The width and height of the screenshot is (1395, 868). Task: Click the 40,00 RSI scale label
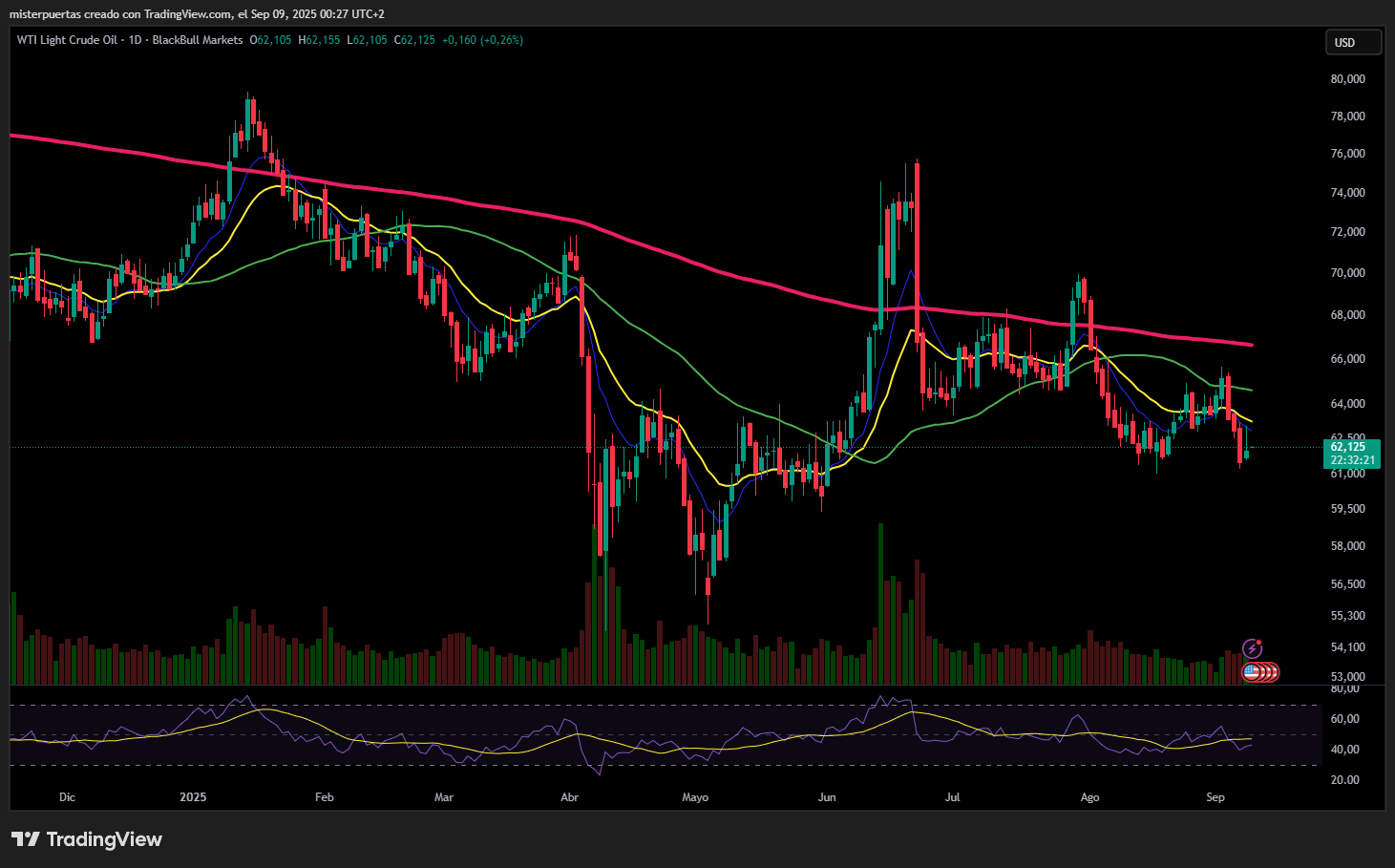click(1344, 750)
